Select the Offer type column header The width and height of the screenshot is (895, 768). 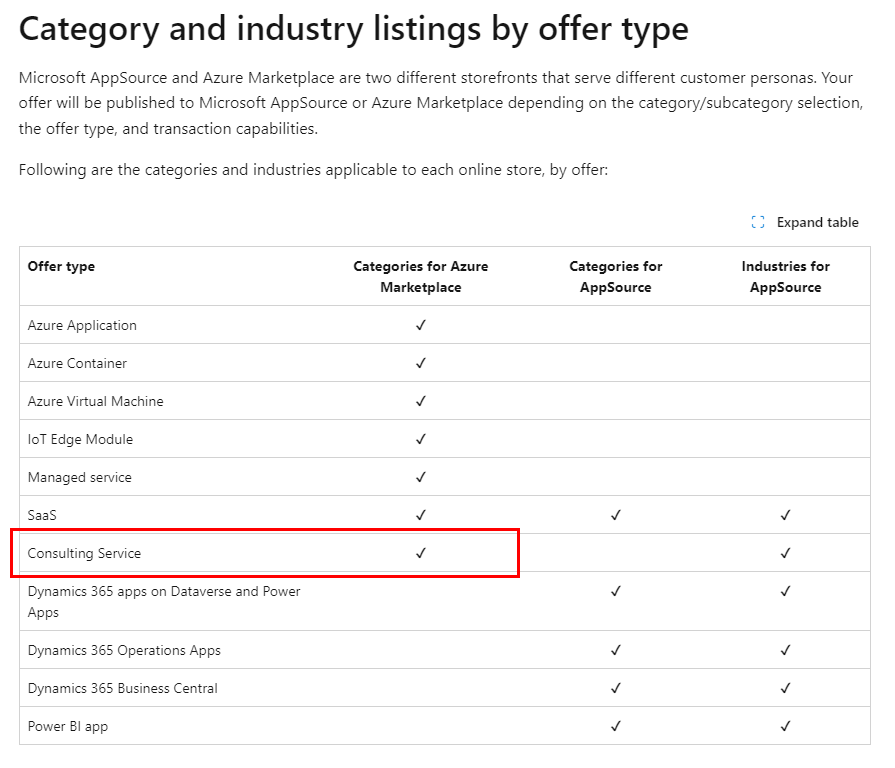[61, 266]
